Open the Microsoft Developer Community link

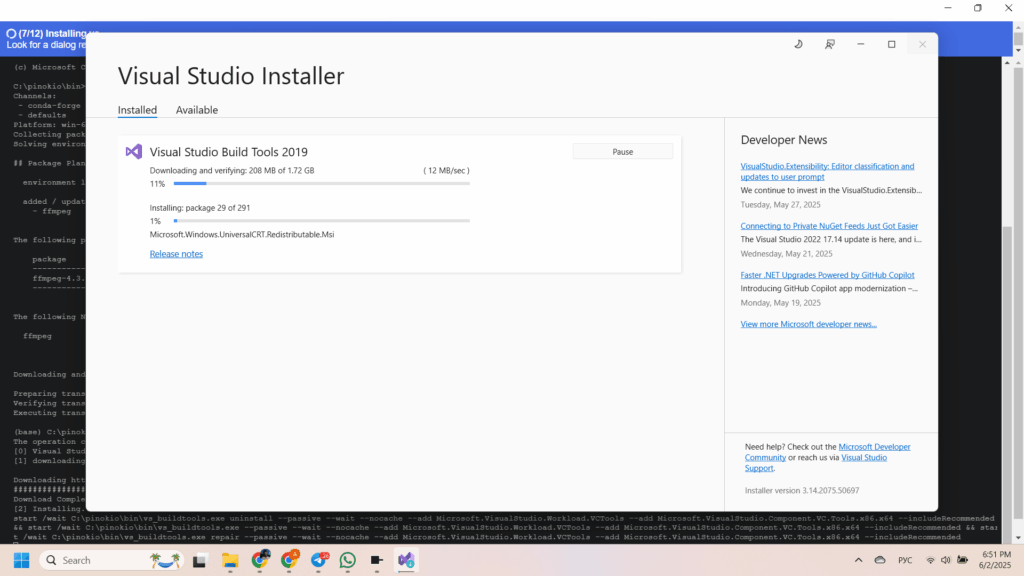pyautogui.click(x=874, y=447)
